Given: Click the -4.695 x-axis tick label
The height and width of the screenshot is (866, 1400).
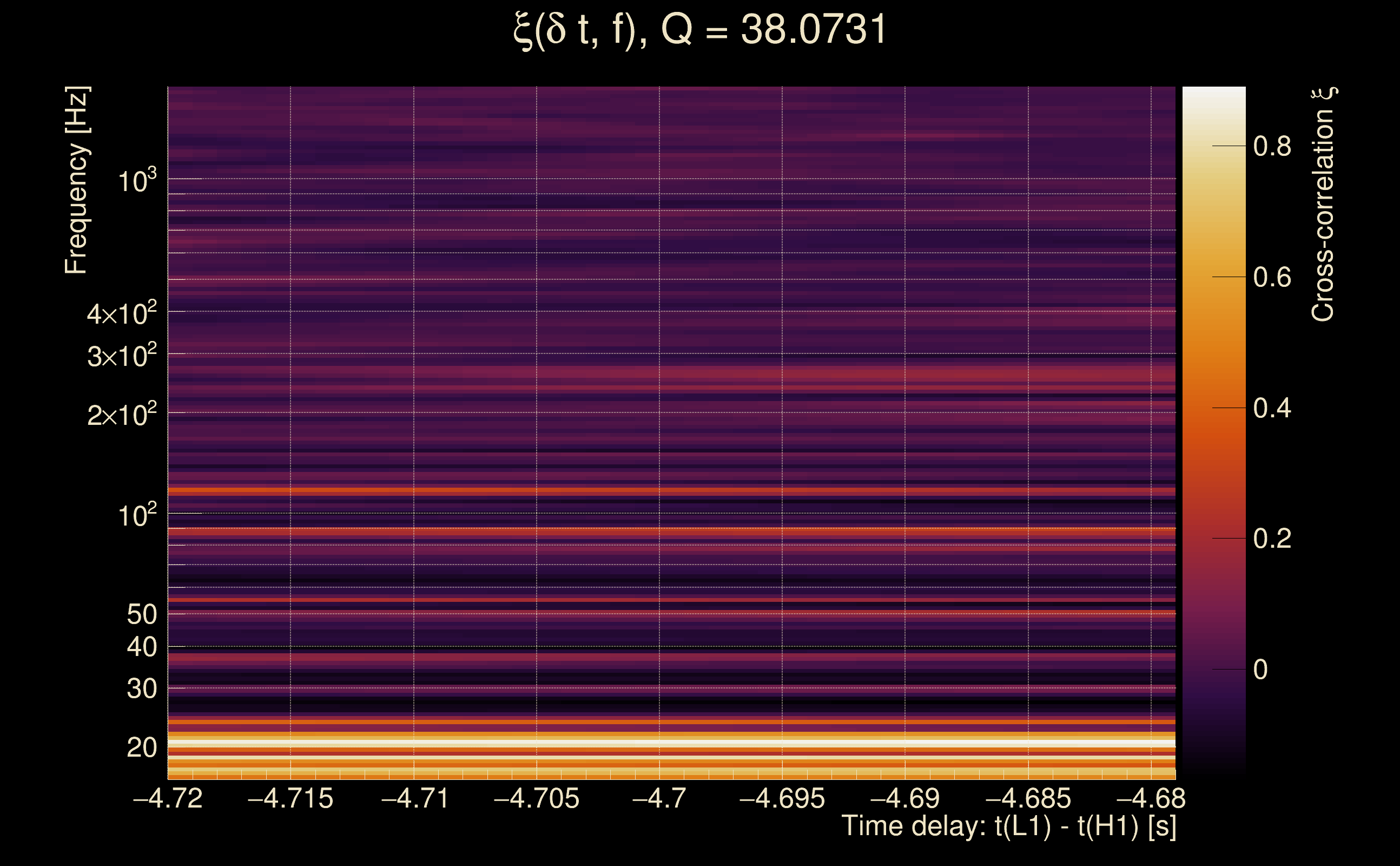Looking at the screenshot, I should pyautogui.click(x=782, y=799).
